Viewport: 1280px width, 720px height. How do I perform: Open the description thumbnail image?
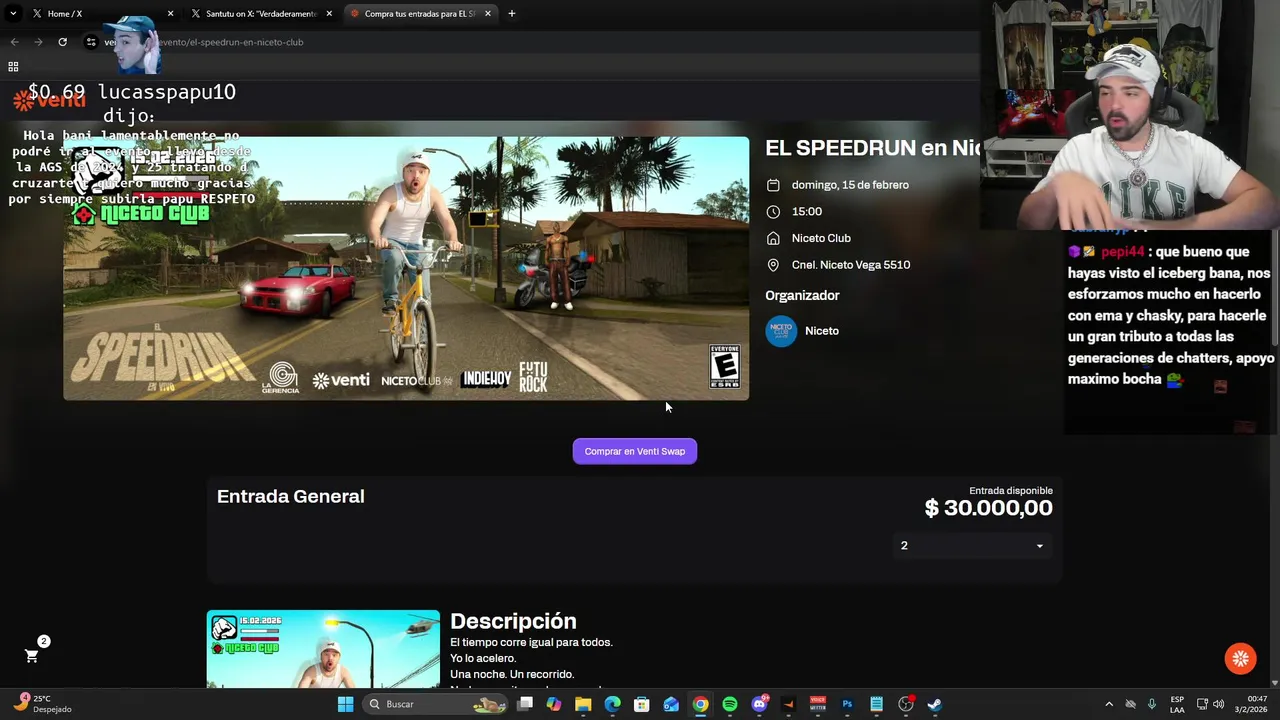click(323, 649)
